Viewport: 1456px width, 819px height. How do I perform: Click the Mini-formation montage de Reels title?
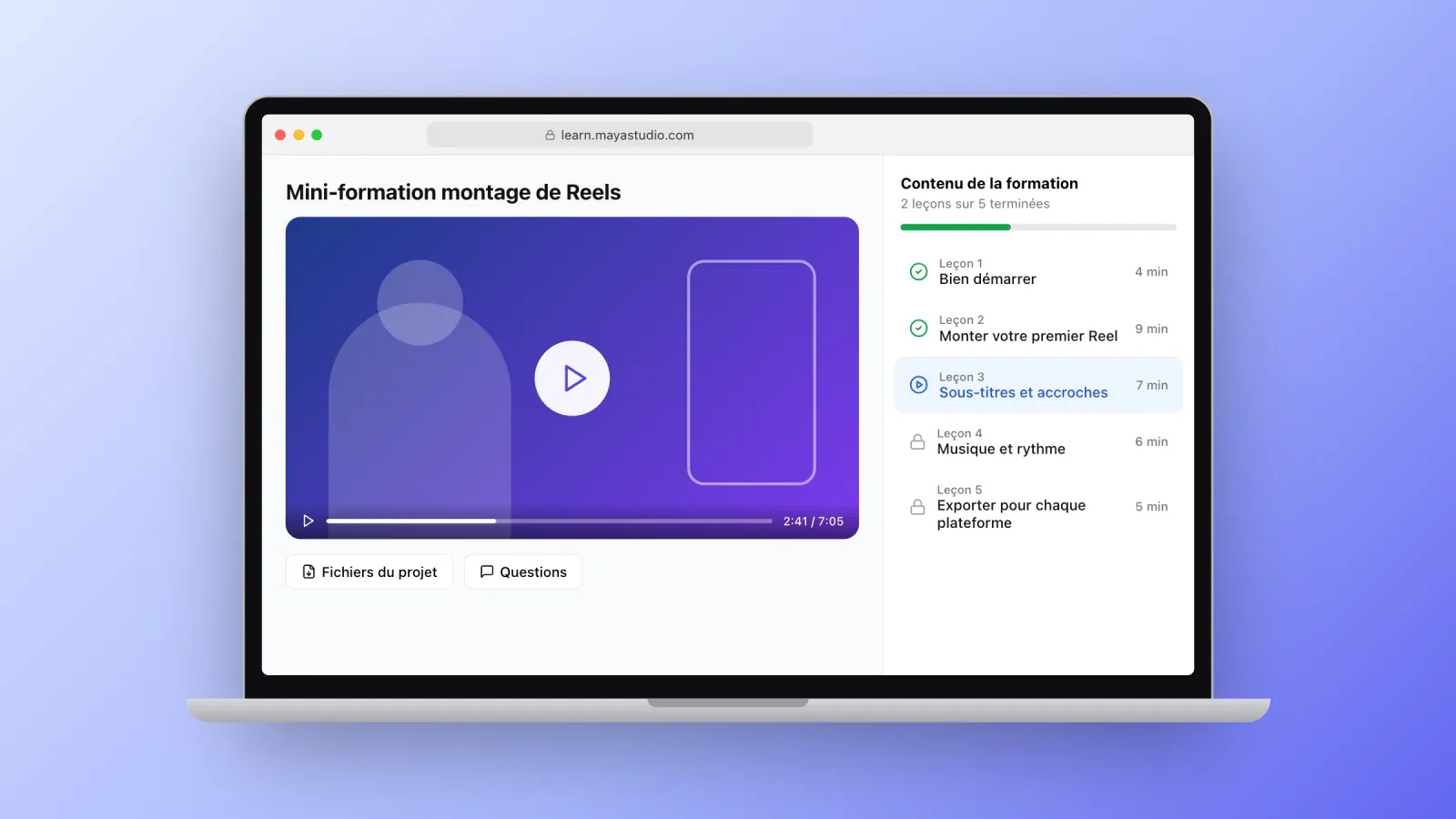[453, 192]
